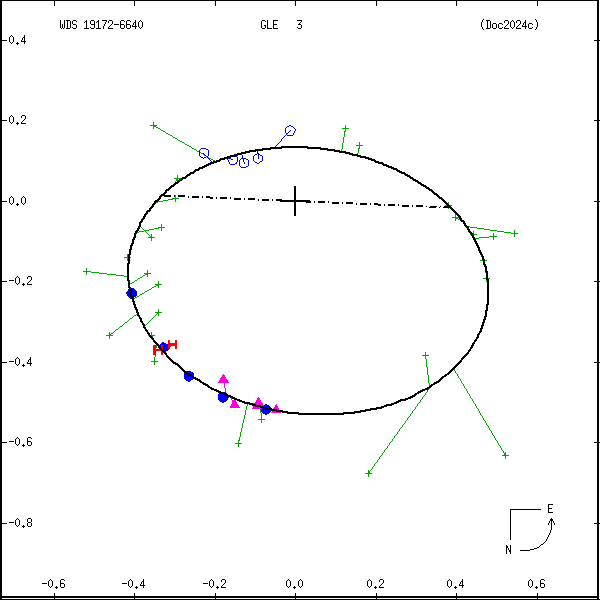Click the WDS 19172-6640 title label

pos(101,24)
